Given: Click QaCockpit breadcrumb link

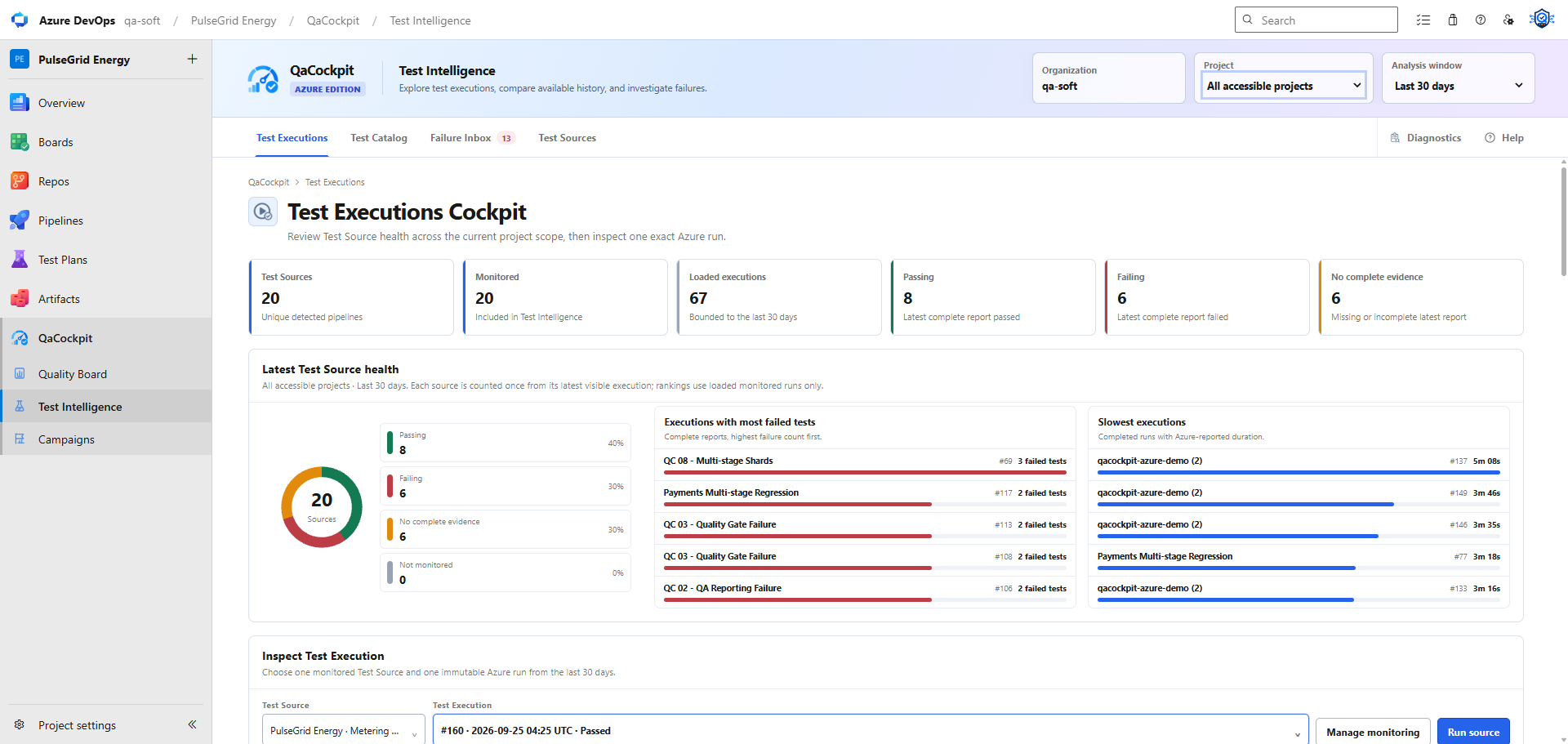Looking at the screenshot, I should tap(269, 182).
